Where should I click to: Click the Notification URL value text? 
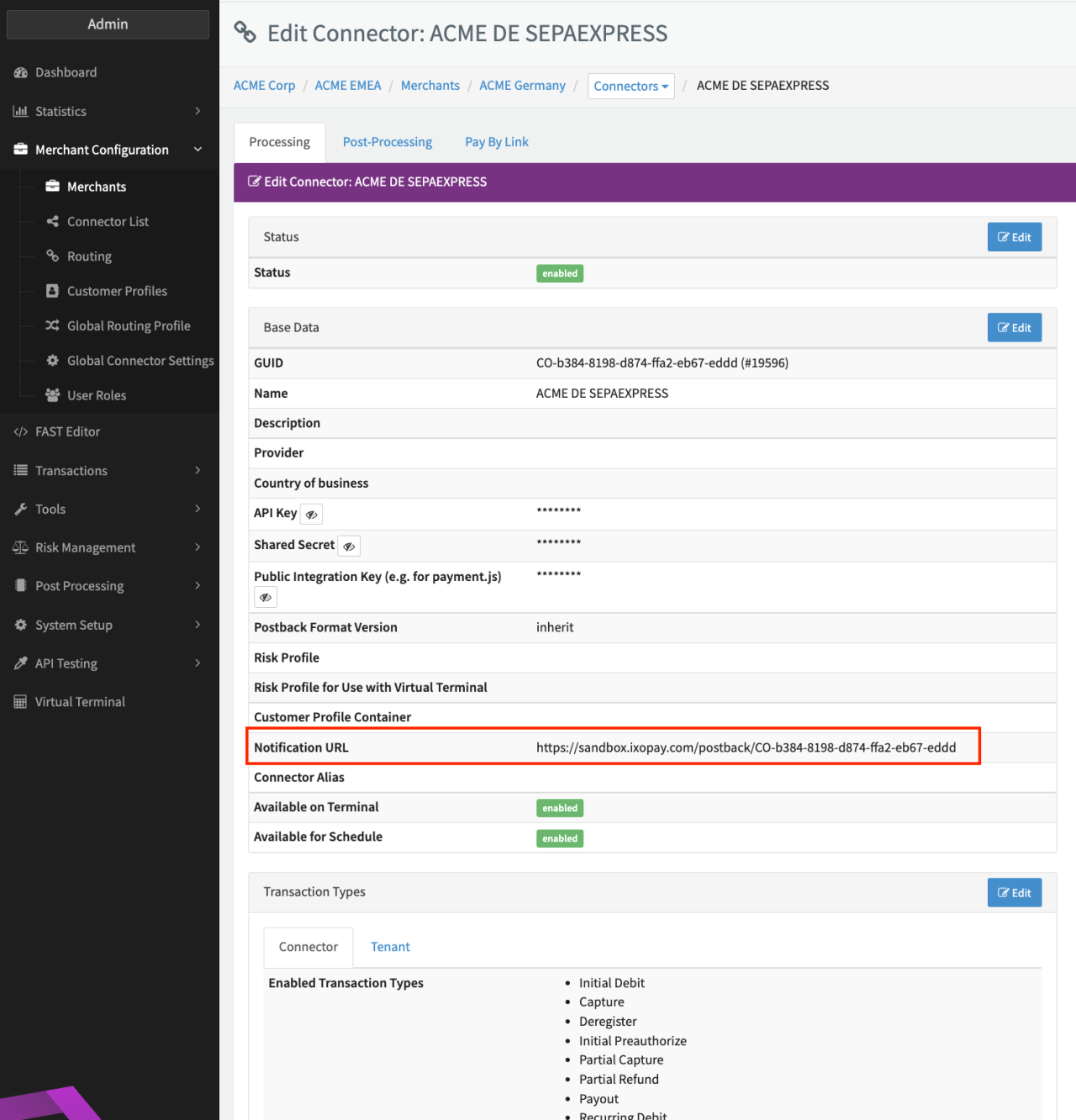pyautogui.click(x=746, y=748)
